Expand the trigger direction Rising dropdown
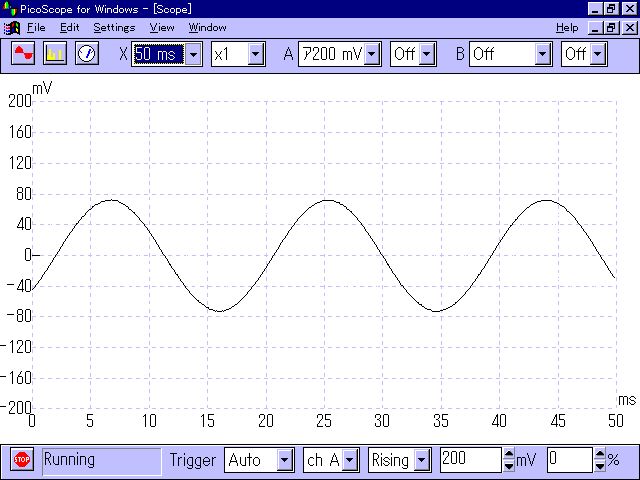Image resolution: width=640 pixels, height=480 pixels. 422,460
